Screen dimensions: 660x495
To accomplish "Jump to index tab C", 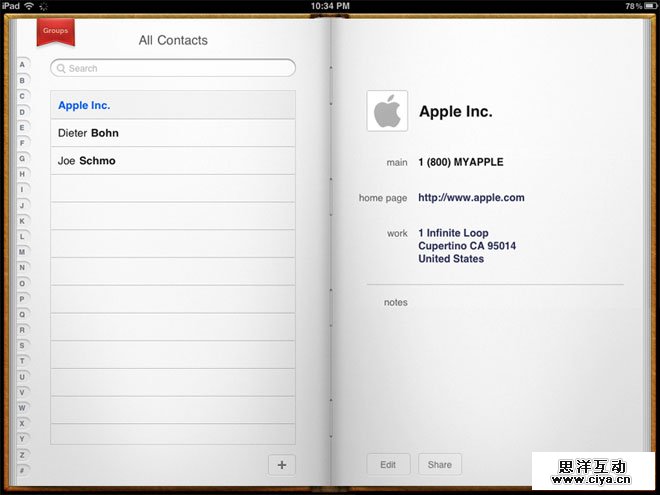I will [x=23, y=96].
